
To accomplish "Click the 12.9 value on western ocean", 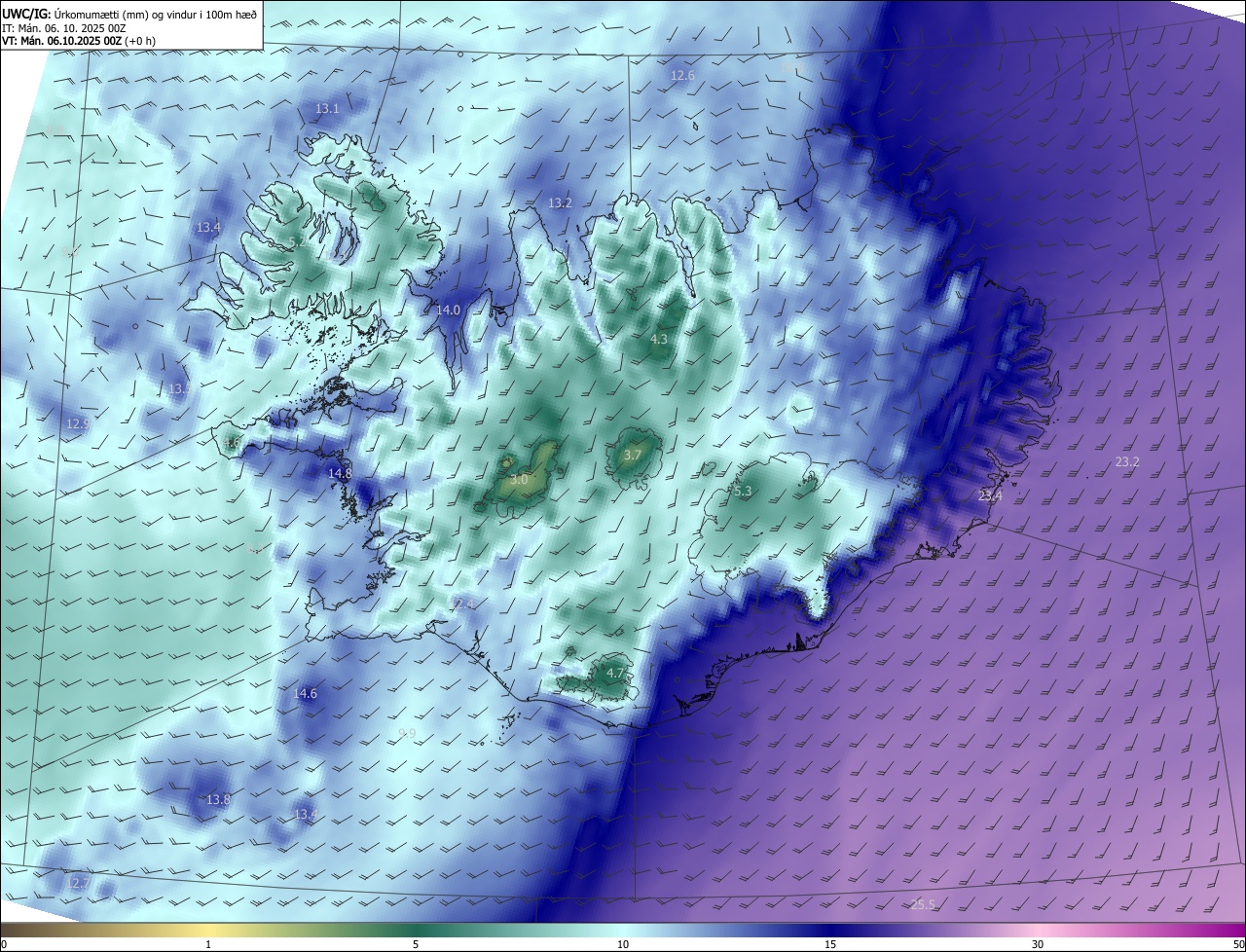I will click(78, 423).
